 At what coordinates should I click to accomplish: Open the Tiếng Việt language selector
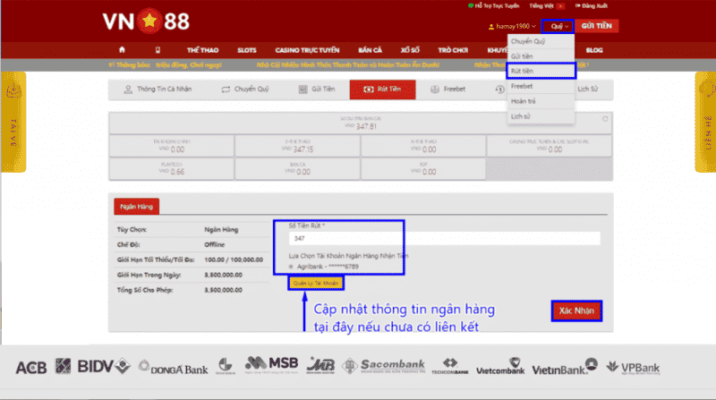pyautogui.click(x=547, y=6)
